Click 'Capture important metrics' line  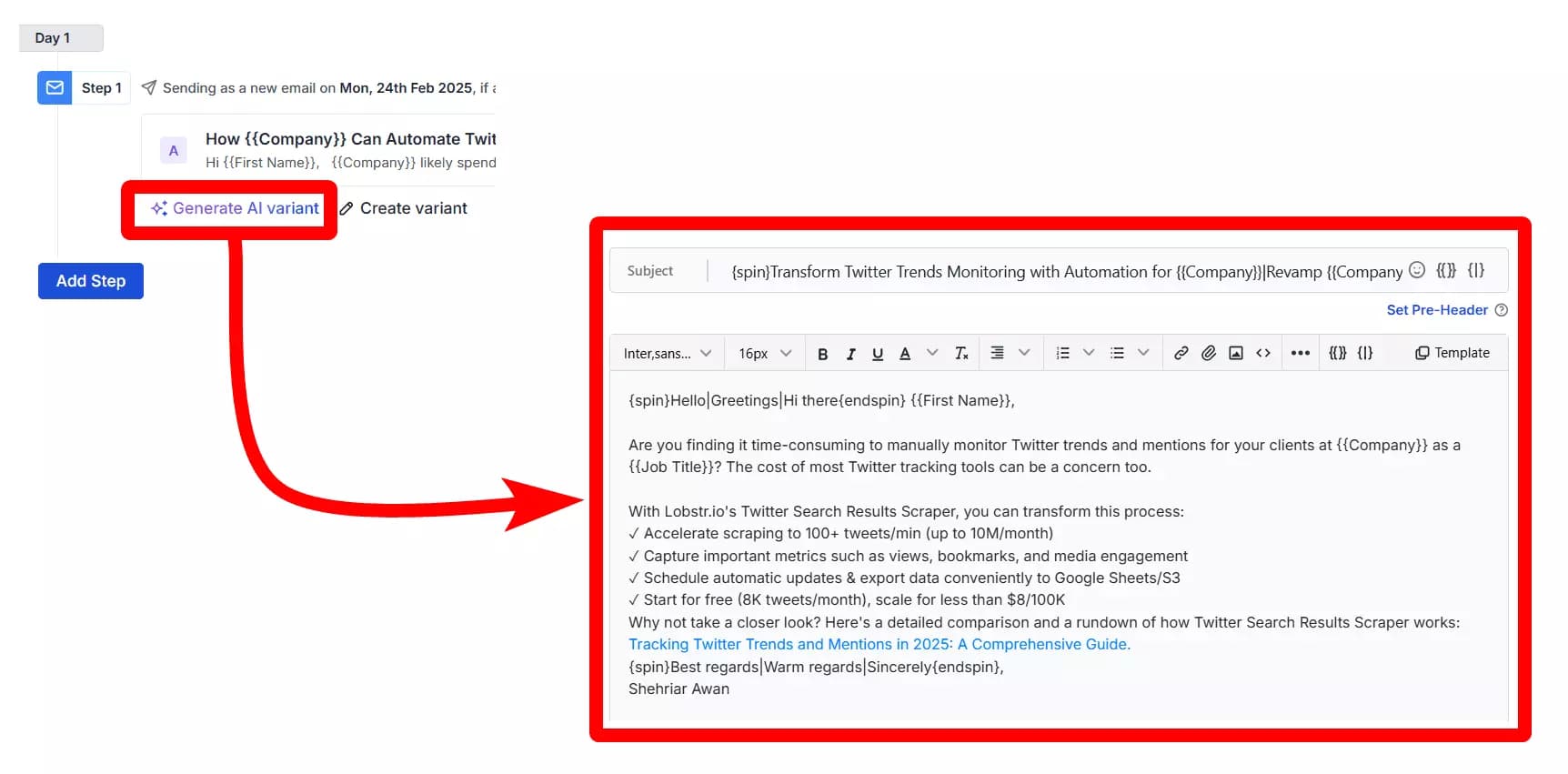point(908,556)
